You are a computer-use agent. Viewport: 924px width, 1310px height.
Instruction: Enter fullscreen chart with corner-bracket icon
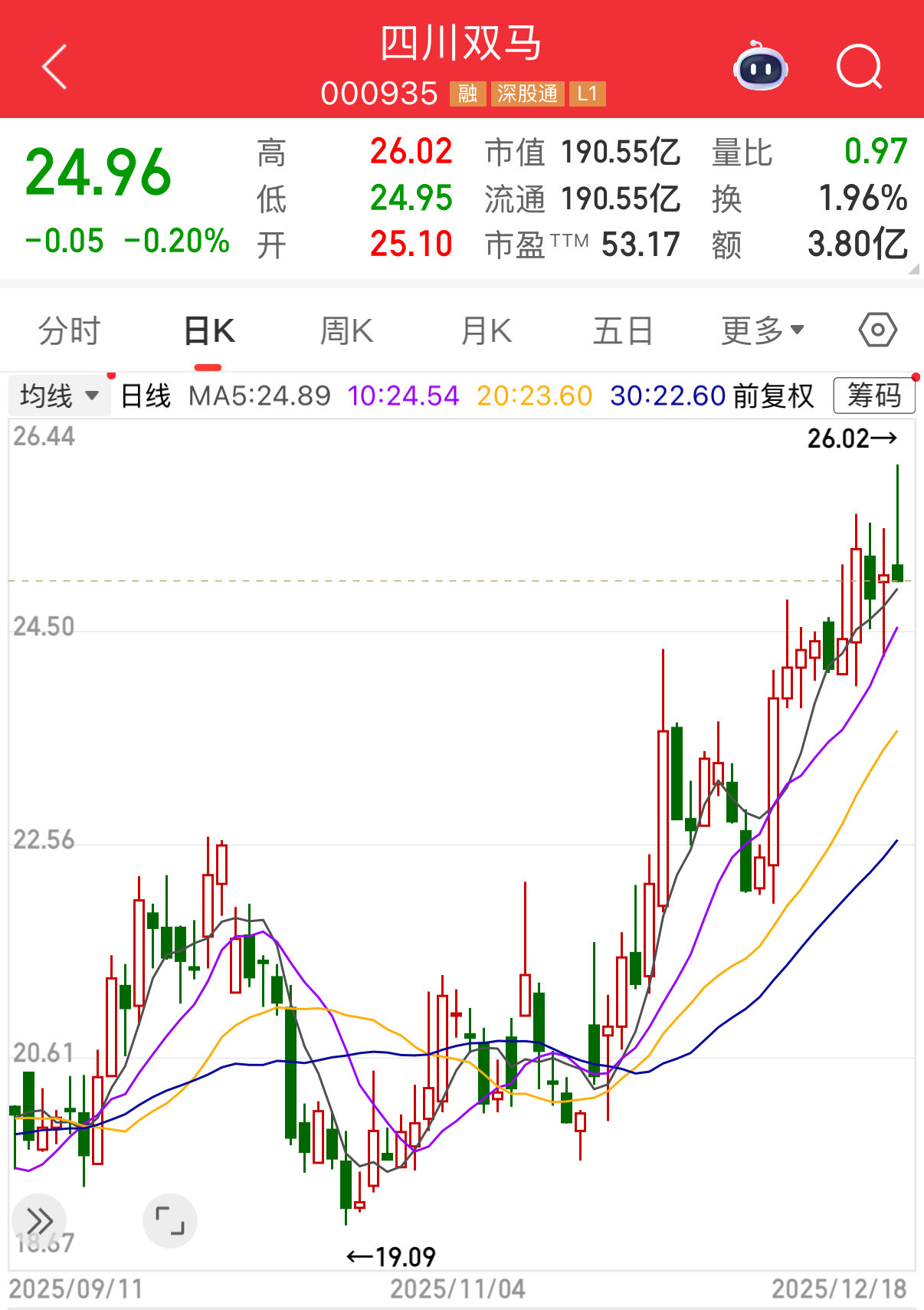170,1220
